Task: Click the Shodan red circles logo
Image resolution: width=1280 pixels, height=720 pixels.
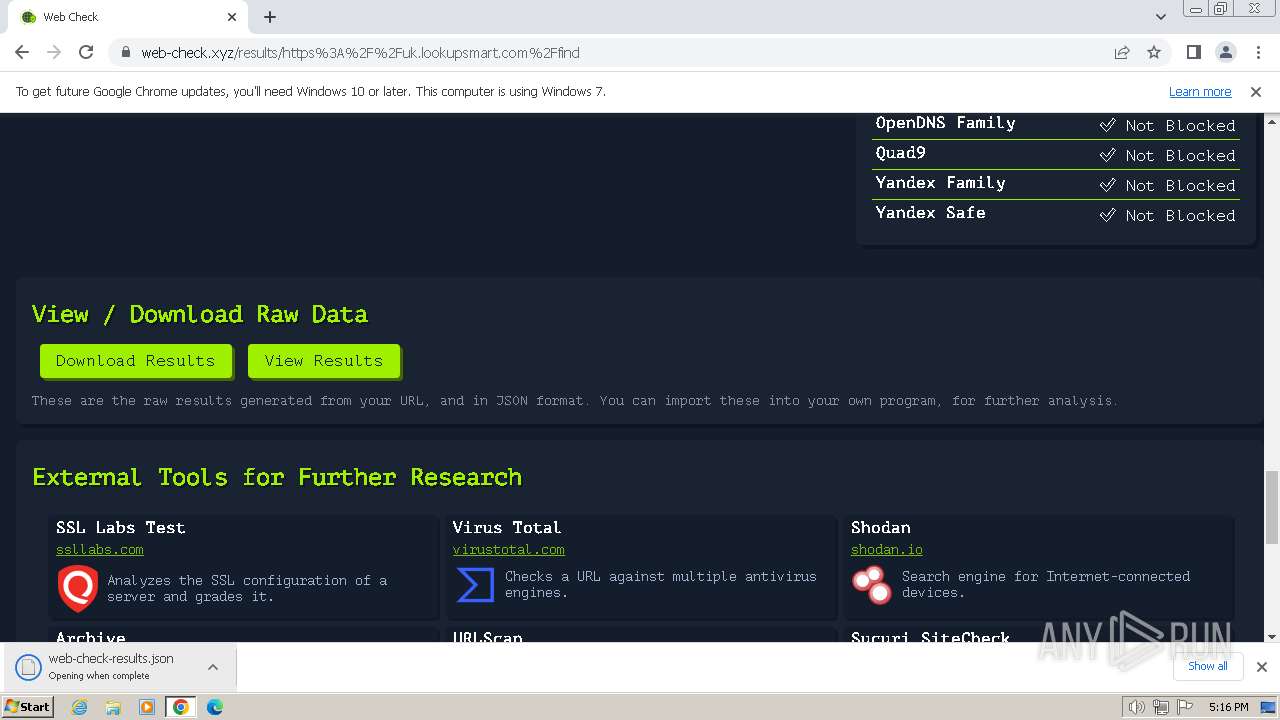Action: point(872,585)
